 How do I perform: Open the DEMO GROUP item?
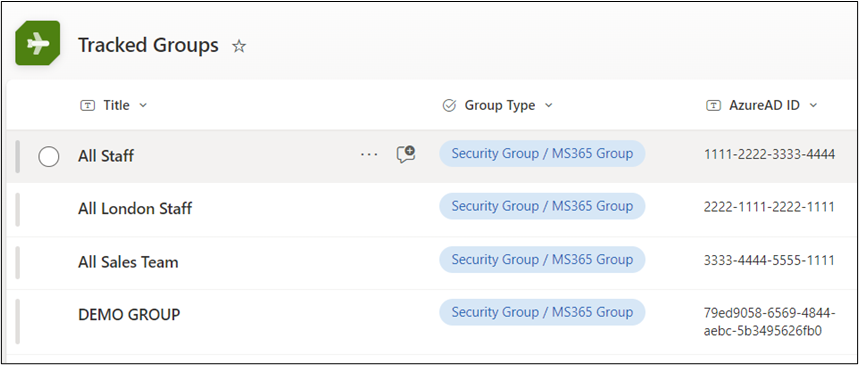pyautogui.click(x=129, y=315)
